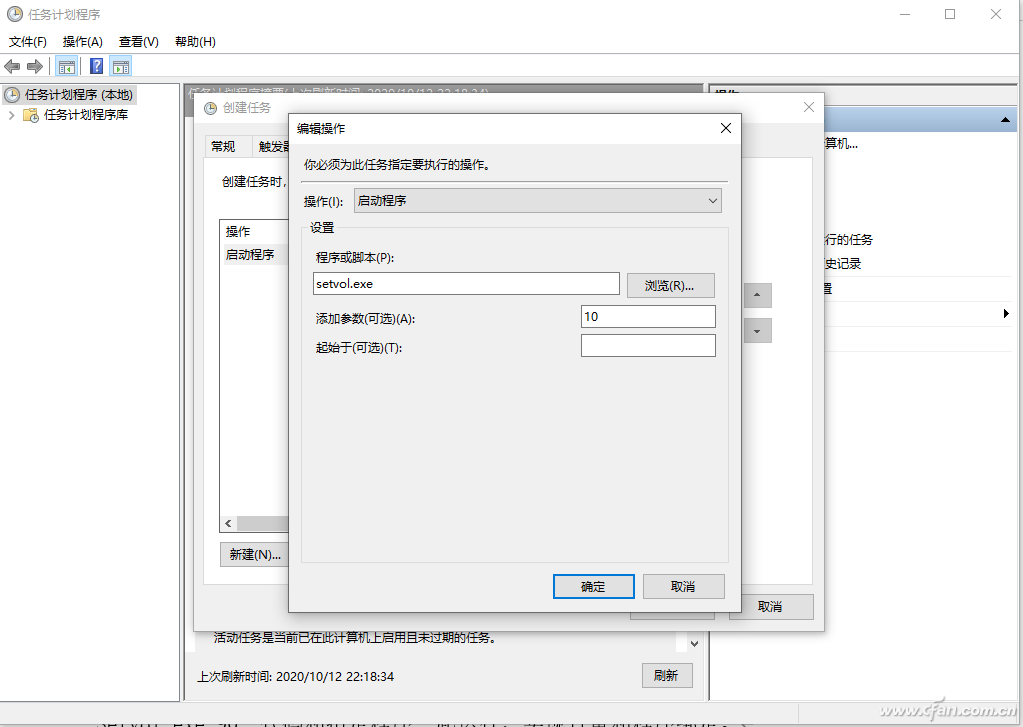
Task: Click the down scroll arrow below active tasks
Action: coord(694,643)
